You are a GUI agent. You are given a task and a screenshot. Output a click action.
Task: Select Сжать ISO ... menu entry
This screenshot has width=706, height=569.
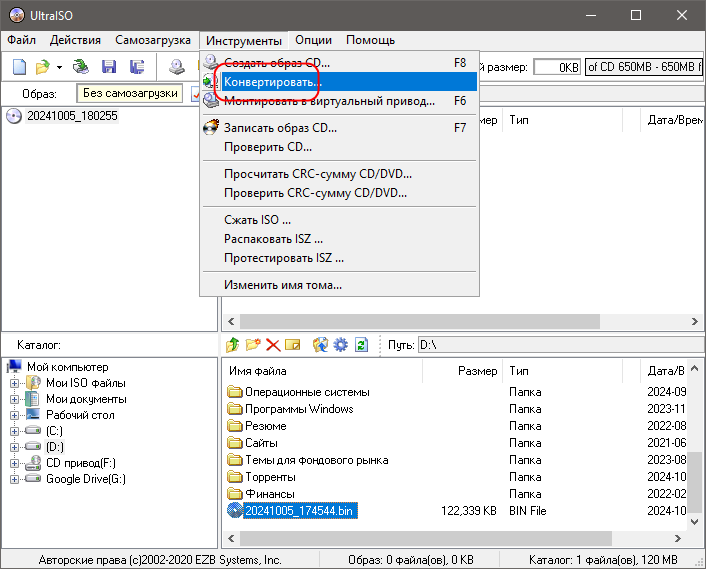pyautogui.click(x=339, y=220)
